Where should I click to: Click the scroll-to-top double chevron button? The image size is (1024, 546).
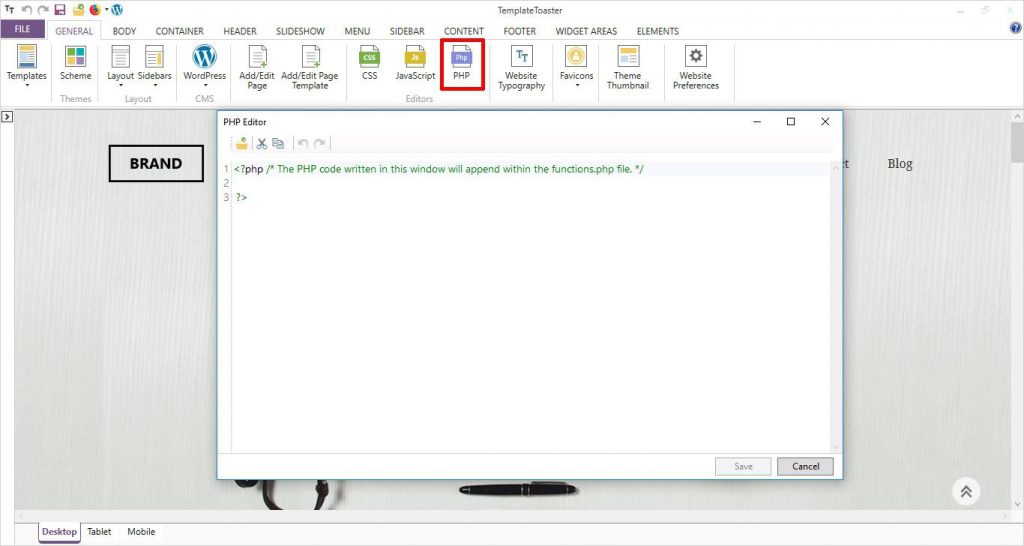pyautogui.click(x=966, y=492)
